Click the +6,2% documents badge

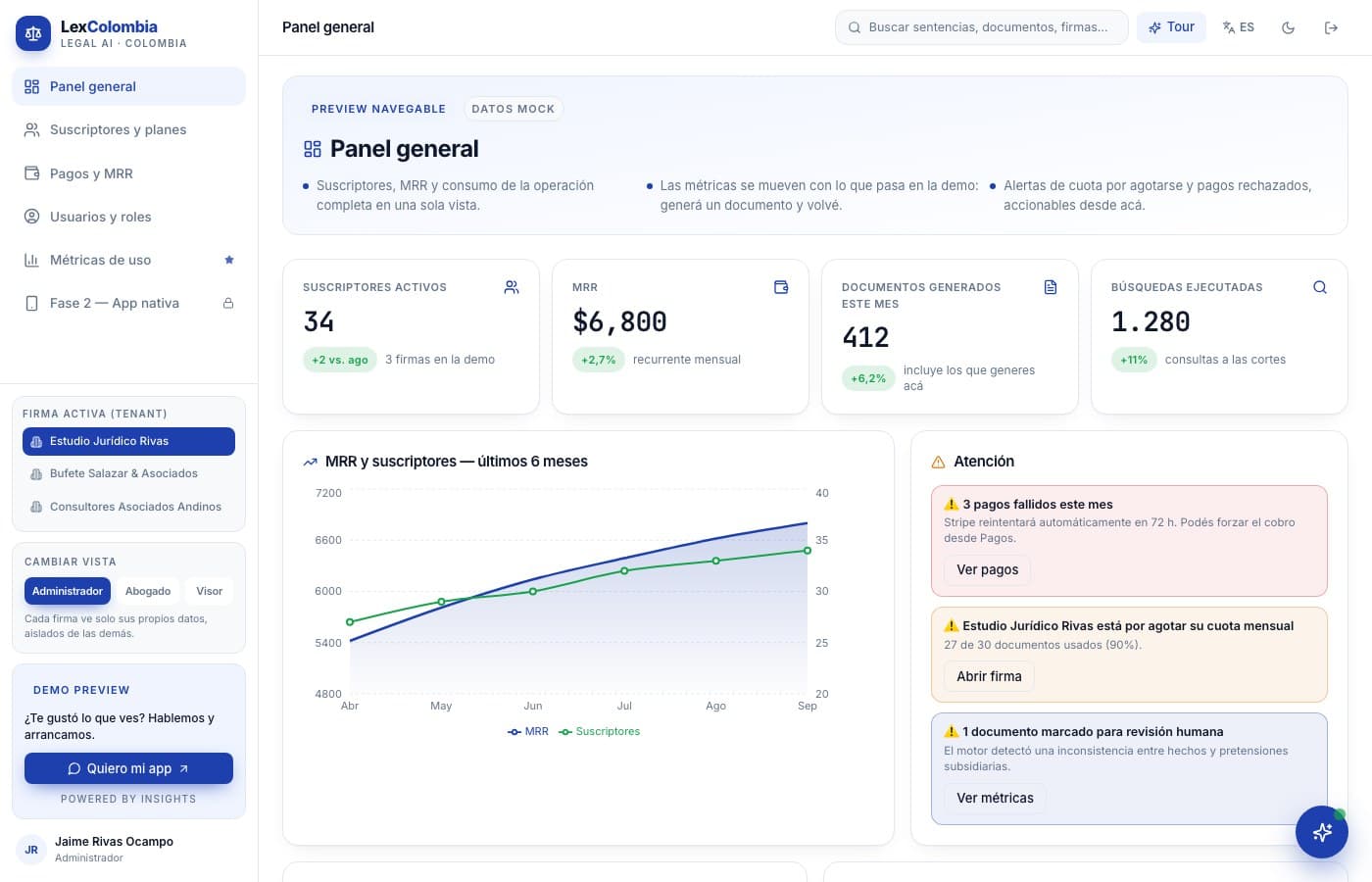click(x=868, y=378)
